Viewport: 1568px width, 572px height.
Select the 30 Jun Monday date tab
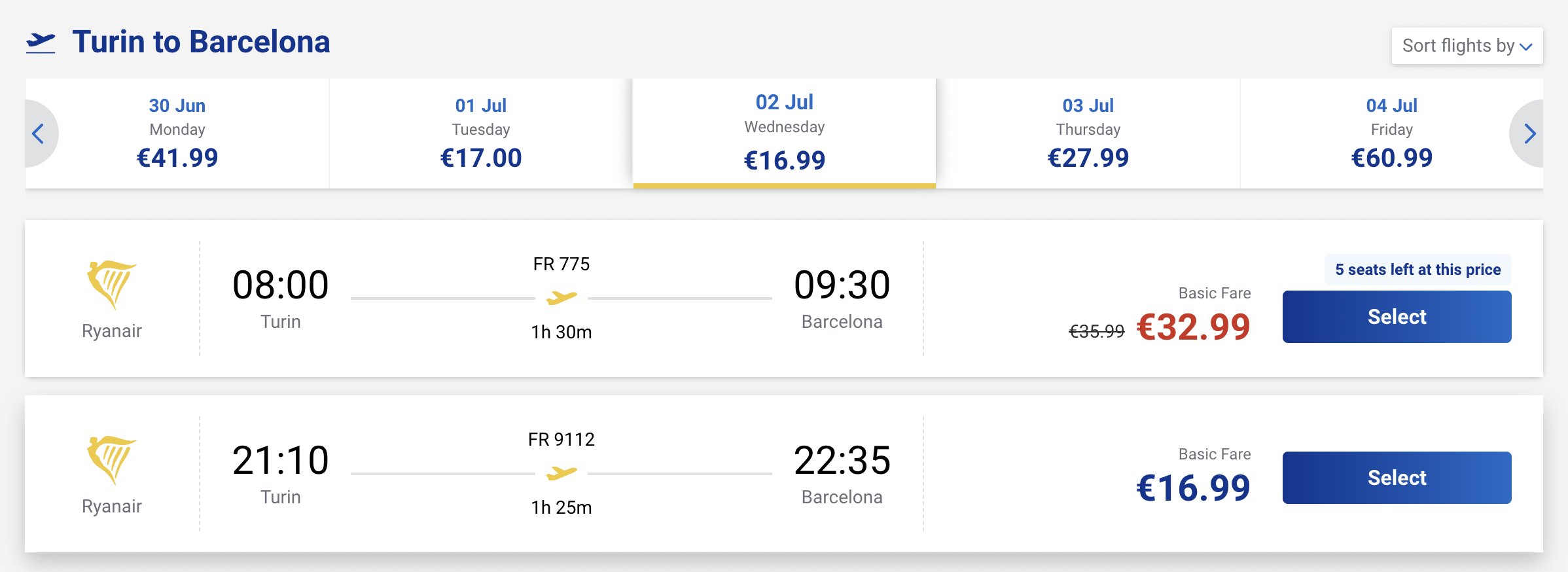[x=177, y=134]
